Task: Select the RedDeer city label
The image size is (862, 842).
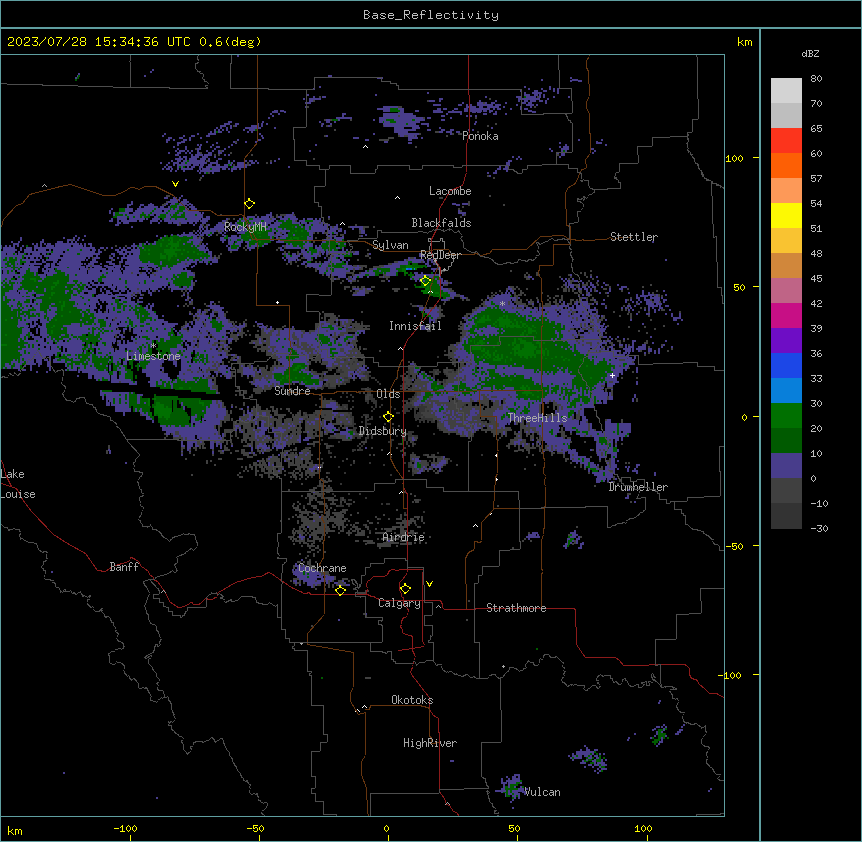Action: (x=440, y=255)
